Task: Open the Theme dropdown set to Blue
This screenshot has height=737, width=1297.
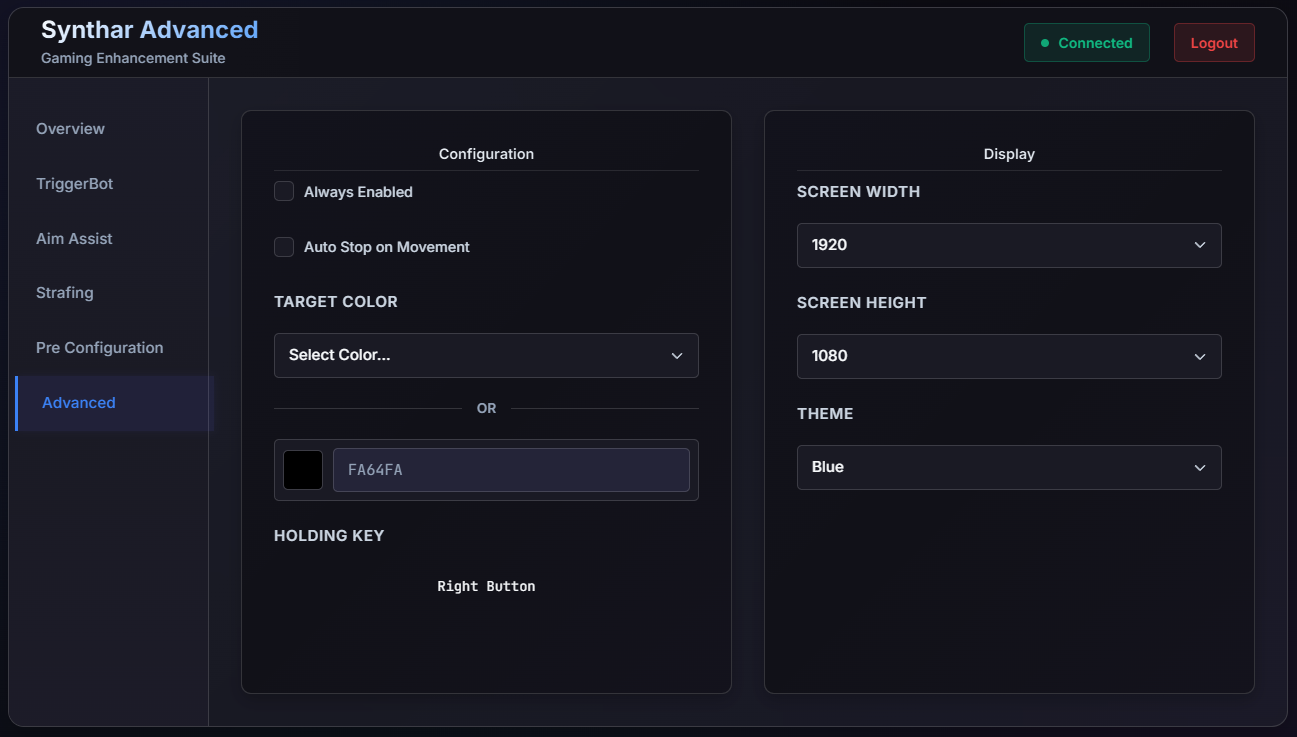Action: (x=1009, y=467)
